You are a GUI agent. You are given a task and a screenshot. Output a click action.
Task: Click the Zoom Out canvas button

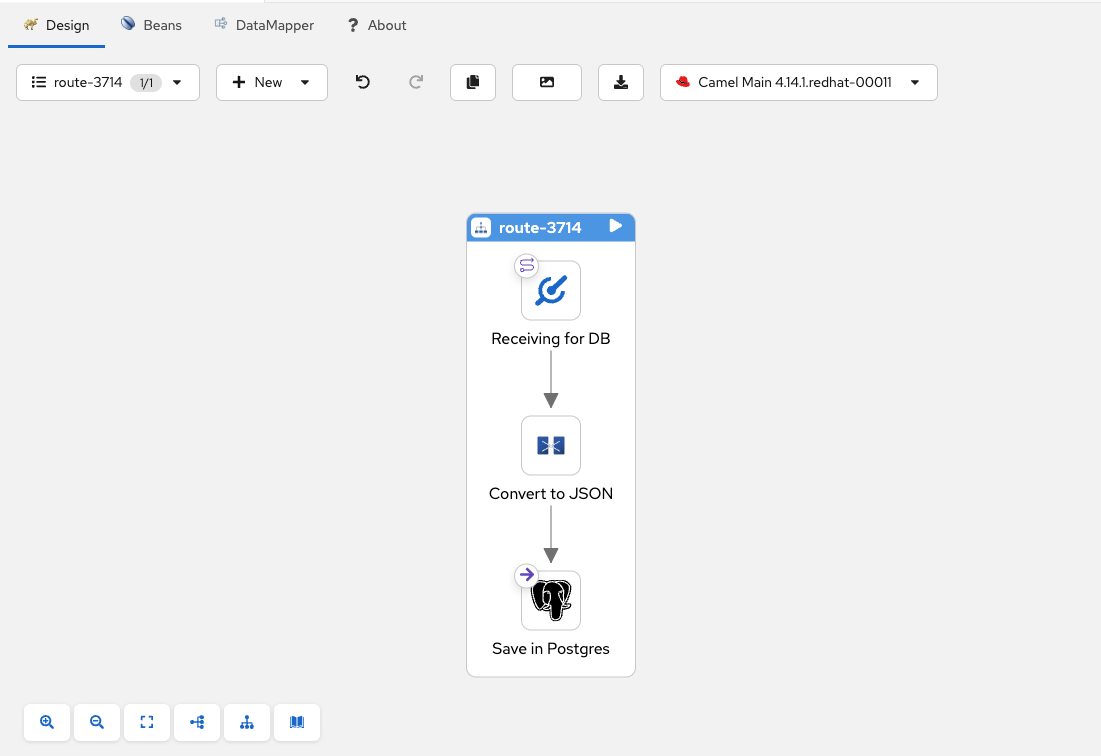97,722
